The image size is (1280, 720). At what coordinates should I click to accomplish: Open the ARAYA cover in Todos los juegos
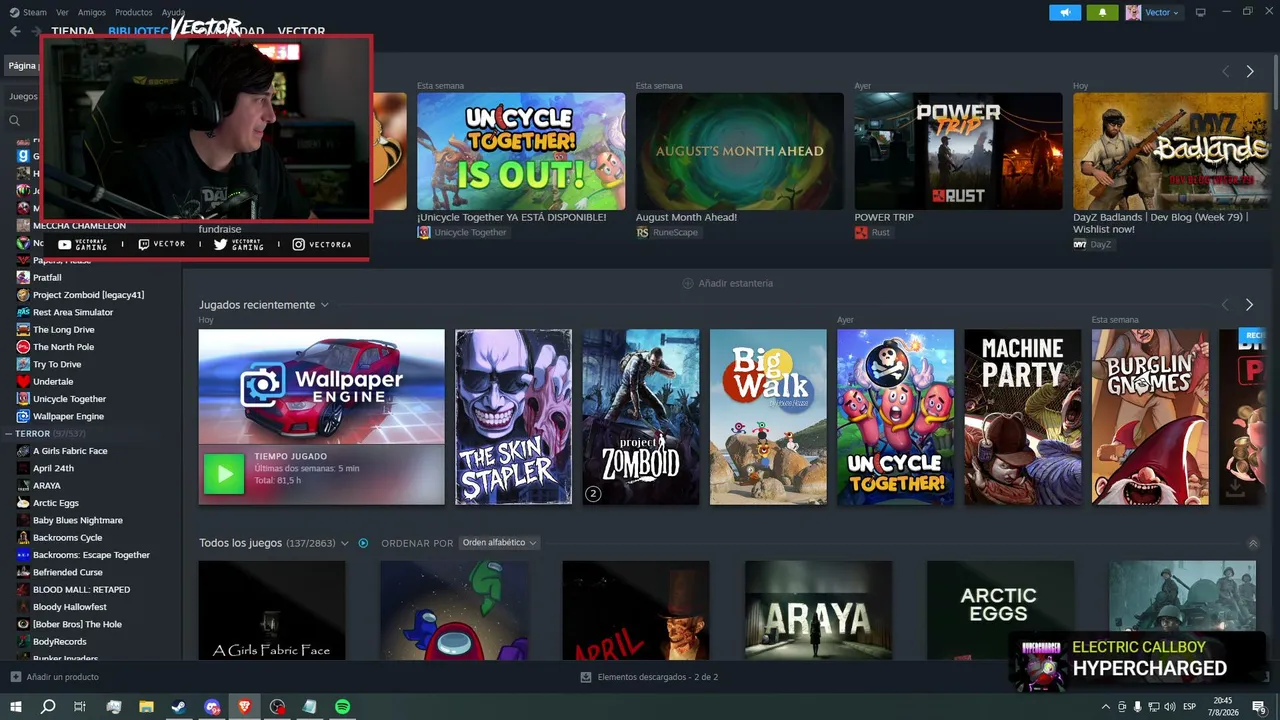click(x=818, y=610)
